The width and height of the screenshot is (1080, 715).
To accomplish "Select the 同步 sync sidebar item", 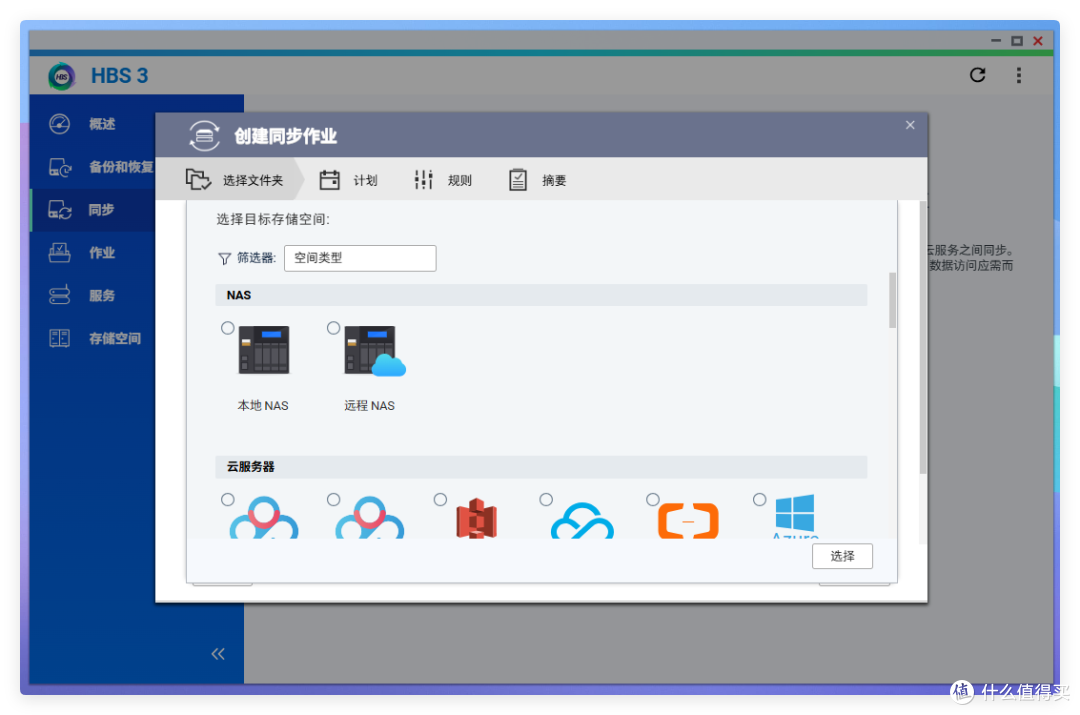I will pos(92,209).
